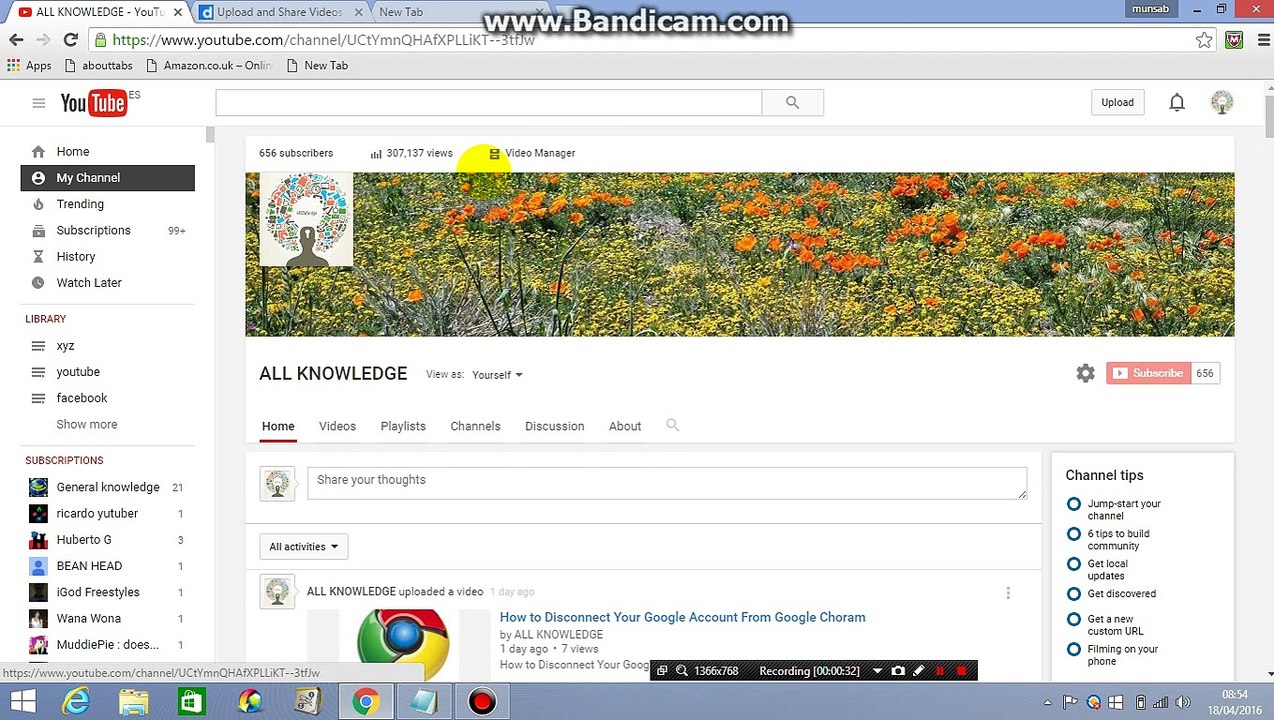Pause the Bandicam recording

click(940, 671)
